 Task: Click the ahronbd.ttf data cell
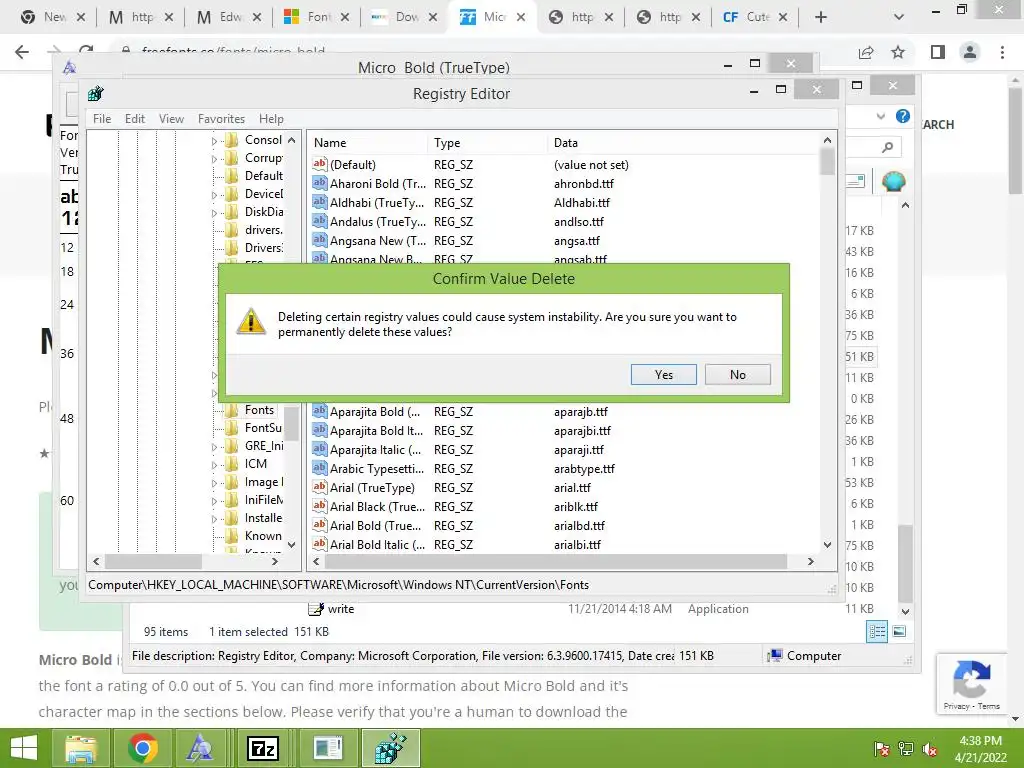[583, 184]
